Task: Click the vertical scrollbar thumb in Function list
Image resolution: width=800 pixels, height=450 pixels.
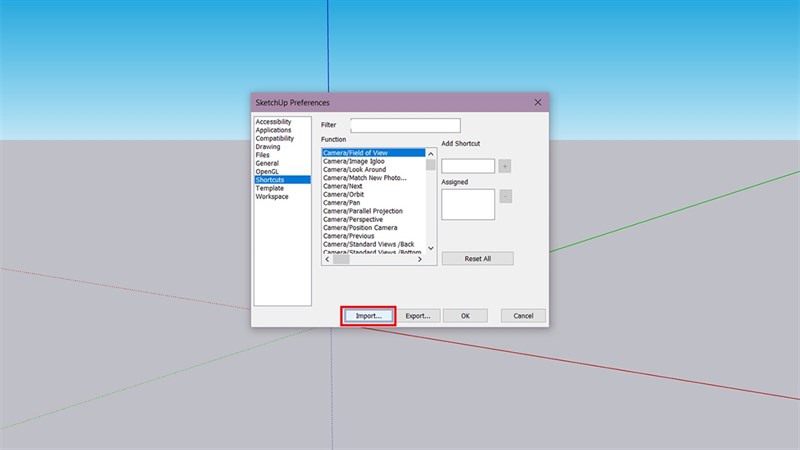Action: [x=431, y=165]
